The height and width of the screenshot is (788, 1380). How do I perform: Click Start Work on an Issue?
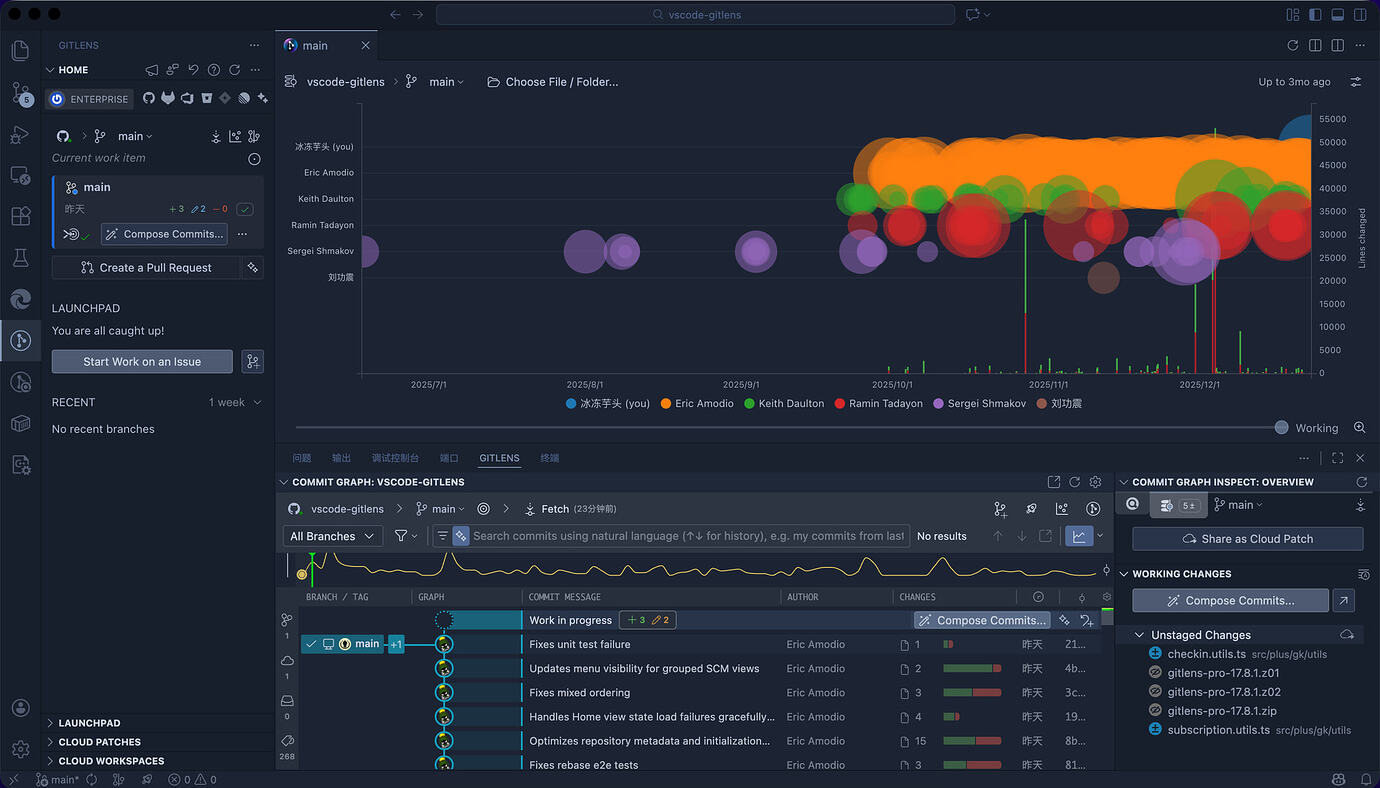[142, 362]
